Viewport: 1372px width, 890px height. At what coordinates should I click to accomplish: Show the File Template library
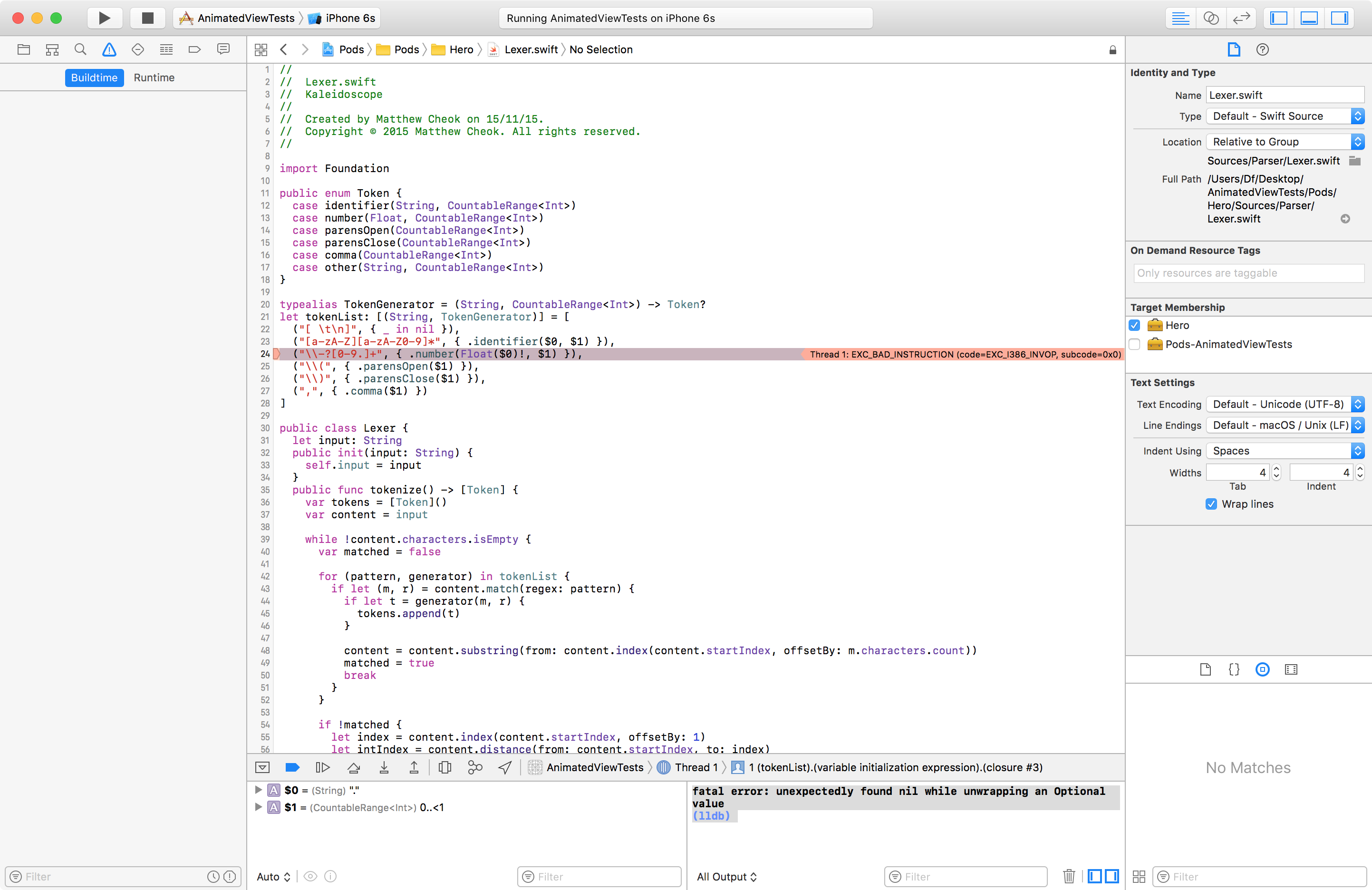pyautogui.click(x=1206, y=669)
